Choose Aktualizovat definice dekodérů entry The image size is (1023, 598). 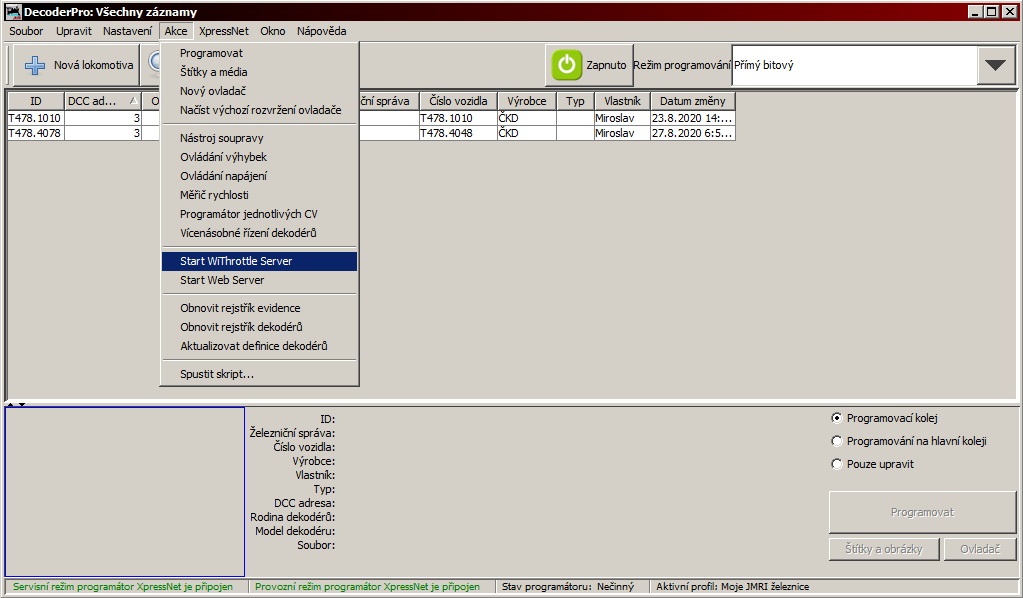pos(259,346)
